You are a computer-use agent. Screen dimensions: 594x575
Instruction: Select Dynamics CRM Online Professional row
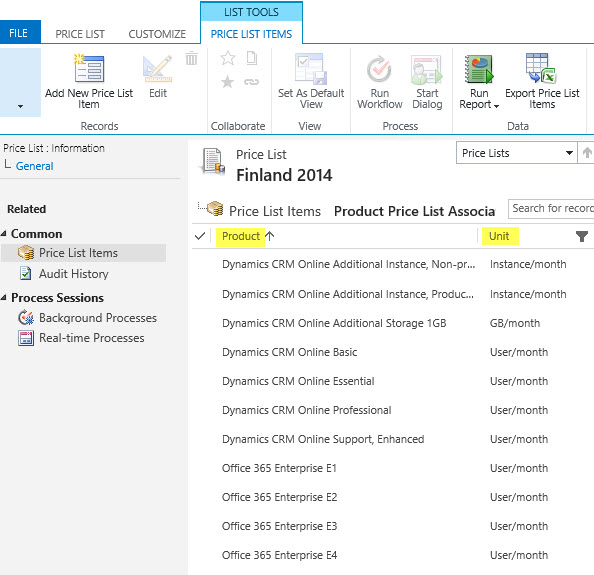(393, 410)
